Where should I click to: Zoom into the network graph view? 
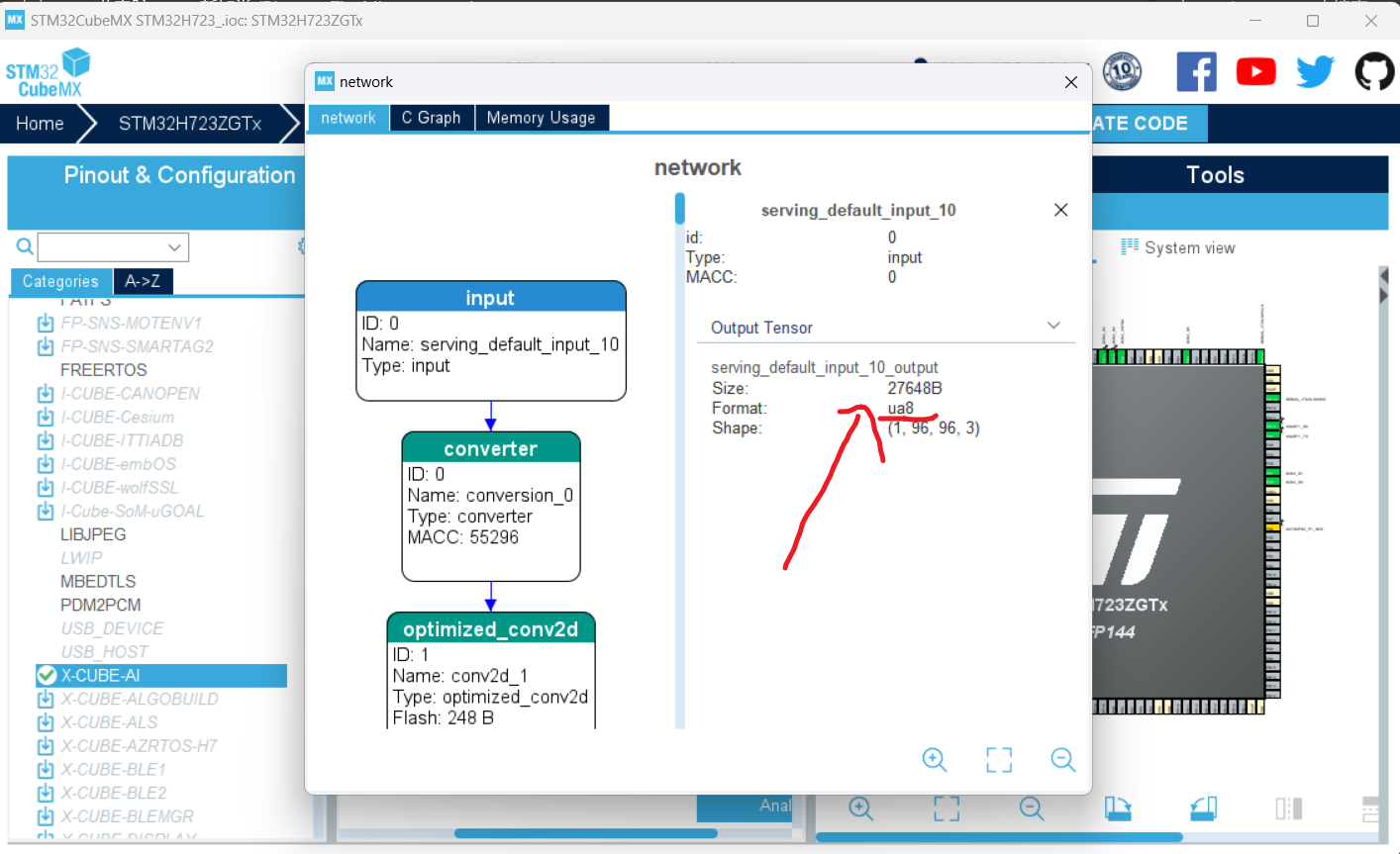934,760
